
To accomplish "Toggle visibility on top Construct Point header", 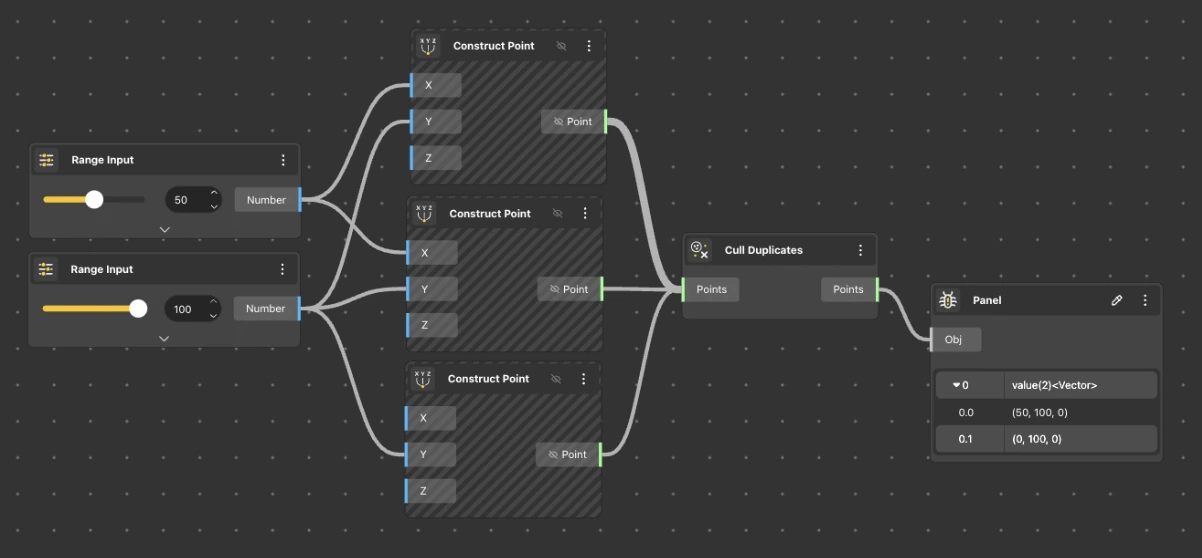I will 561,46.
